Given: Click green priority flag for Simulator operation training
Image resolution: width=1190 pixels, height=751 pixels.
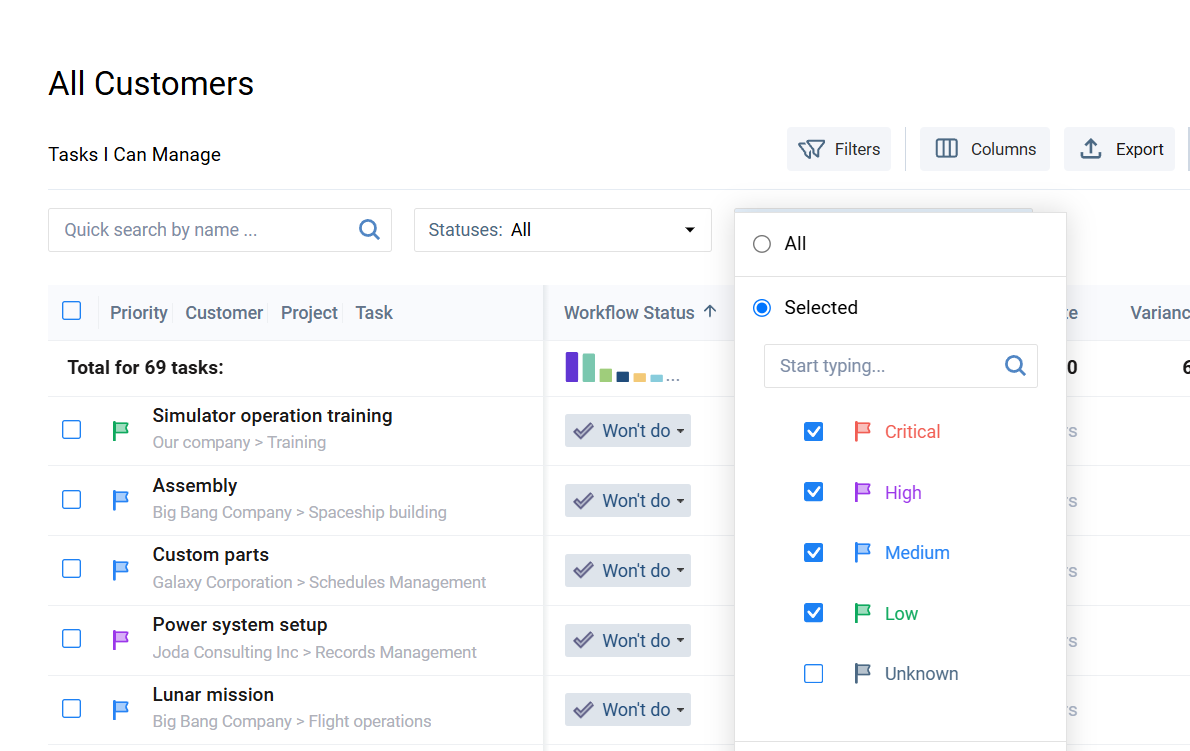Looking at the screenshot, I should [121, 430].
